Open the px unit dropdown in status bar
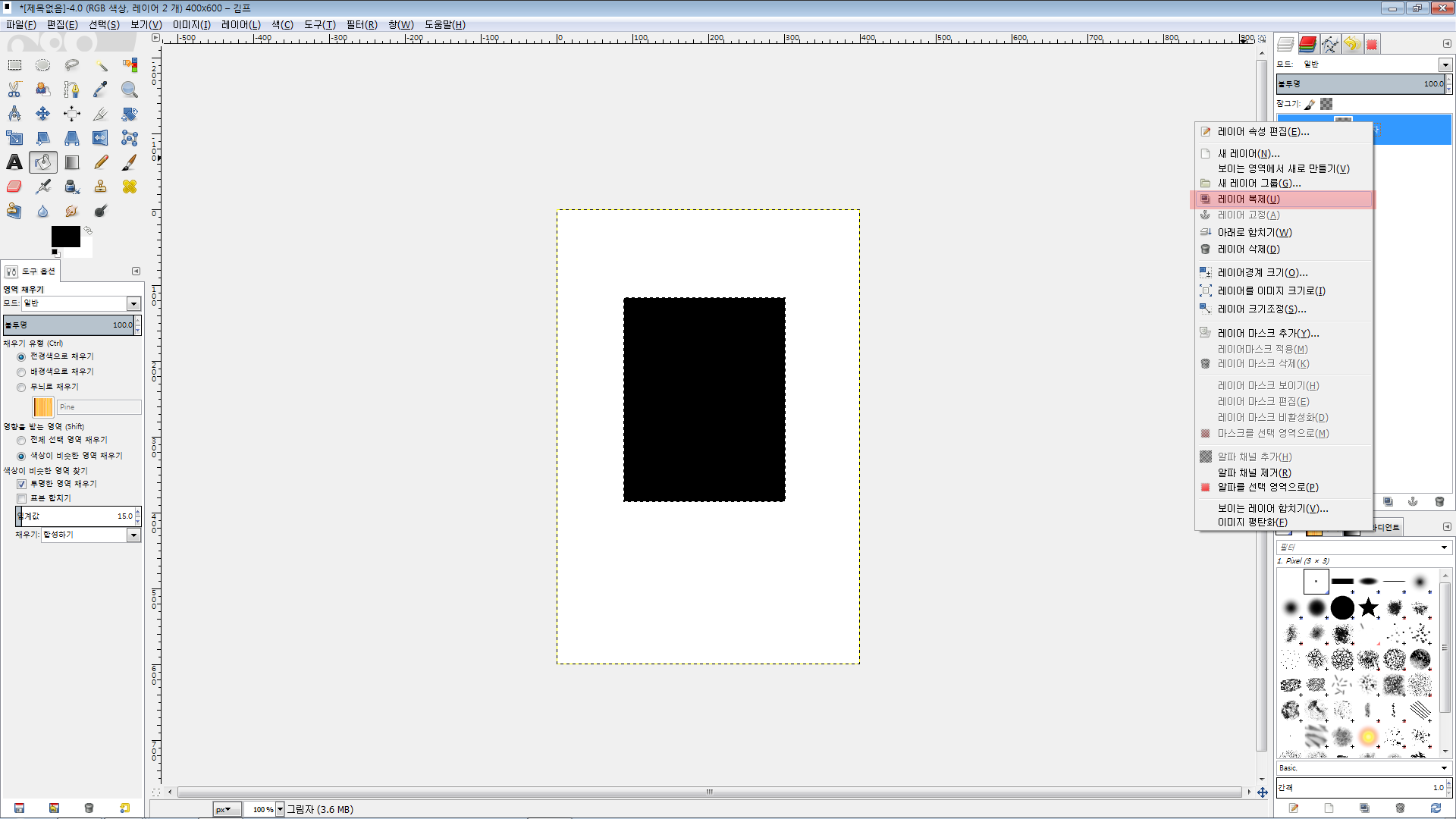The height and width of the screenshot is (819, 1456). coord(227,809)
